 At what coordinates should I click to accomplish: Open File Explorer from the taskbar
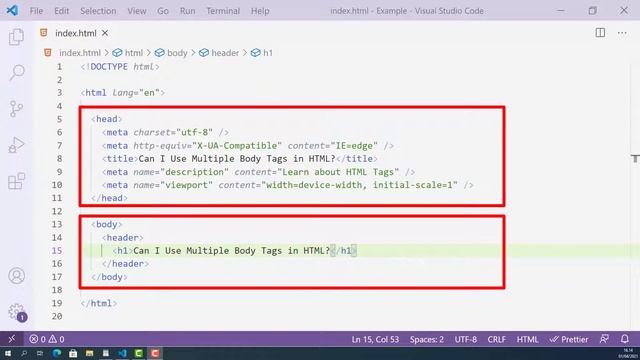89,353
